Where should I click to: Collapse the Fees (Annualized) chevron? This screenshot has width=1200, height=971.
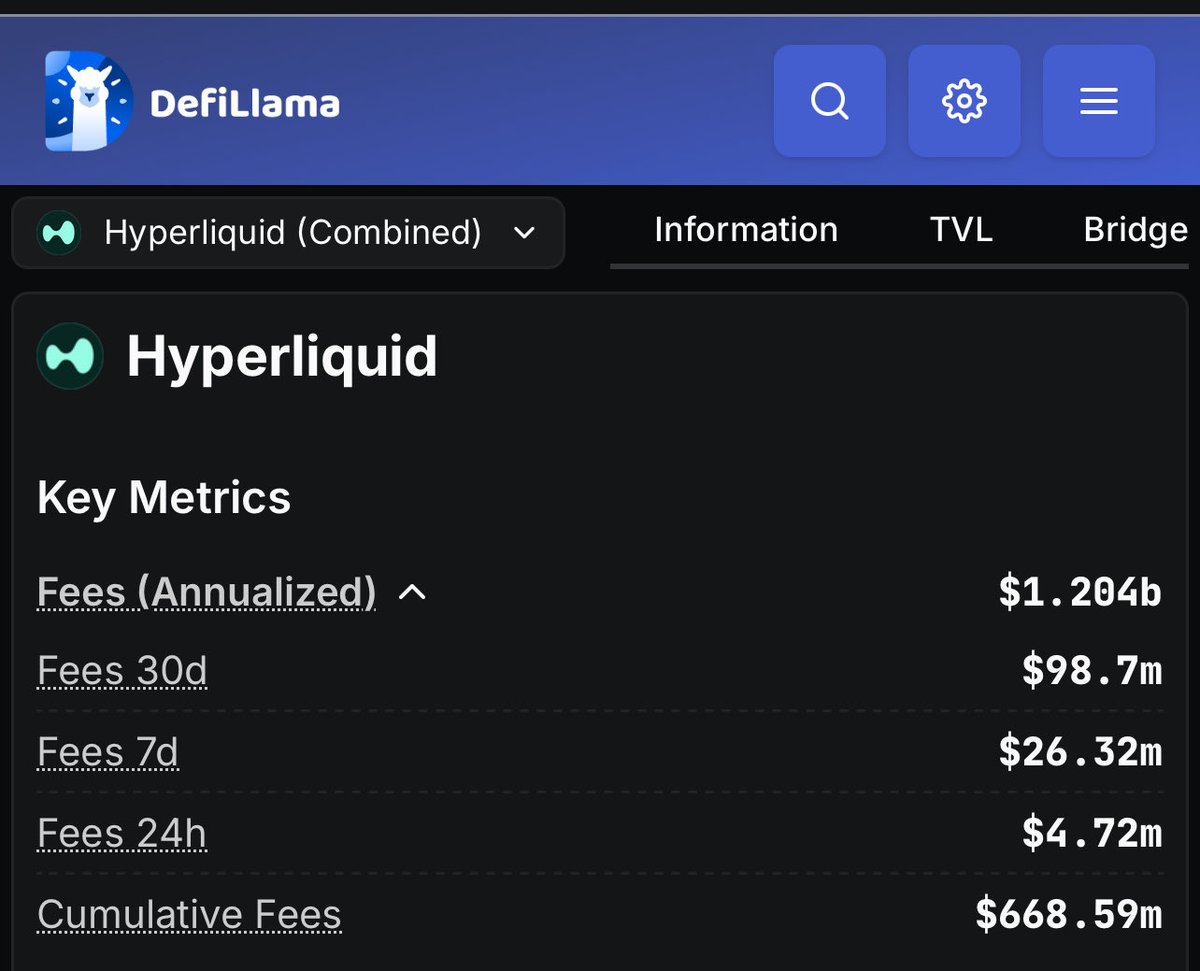(412, 592)
